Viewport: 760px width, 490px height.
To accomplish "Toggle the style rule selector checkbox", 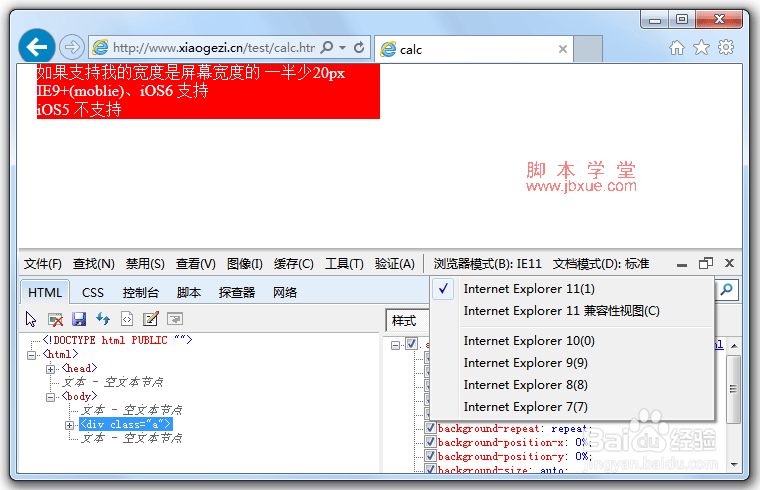I will pyautogui.click(x=412, y=344).
